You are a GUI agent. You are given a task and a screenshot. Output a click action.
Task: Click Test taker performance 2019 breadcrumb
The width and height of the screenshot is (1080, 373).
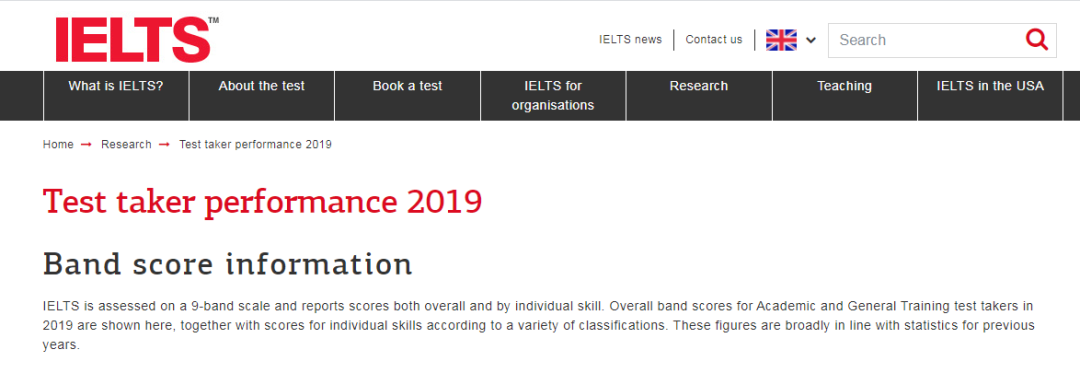[x=256, y=145]
